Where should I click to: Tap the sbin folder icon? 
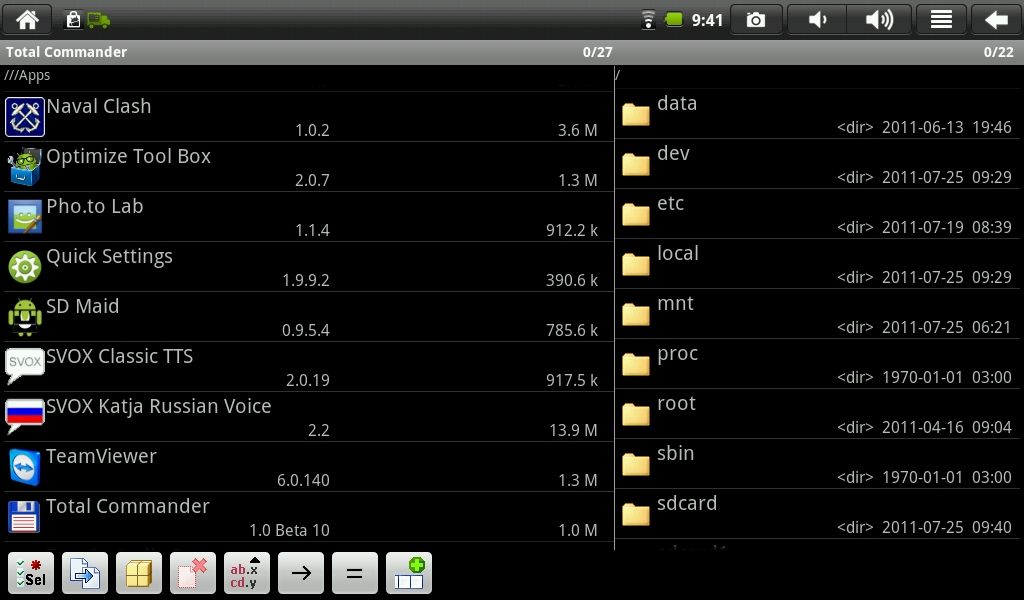pyautogui.click(x=635, y=464)
